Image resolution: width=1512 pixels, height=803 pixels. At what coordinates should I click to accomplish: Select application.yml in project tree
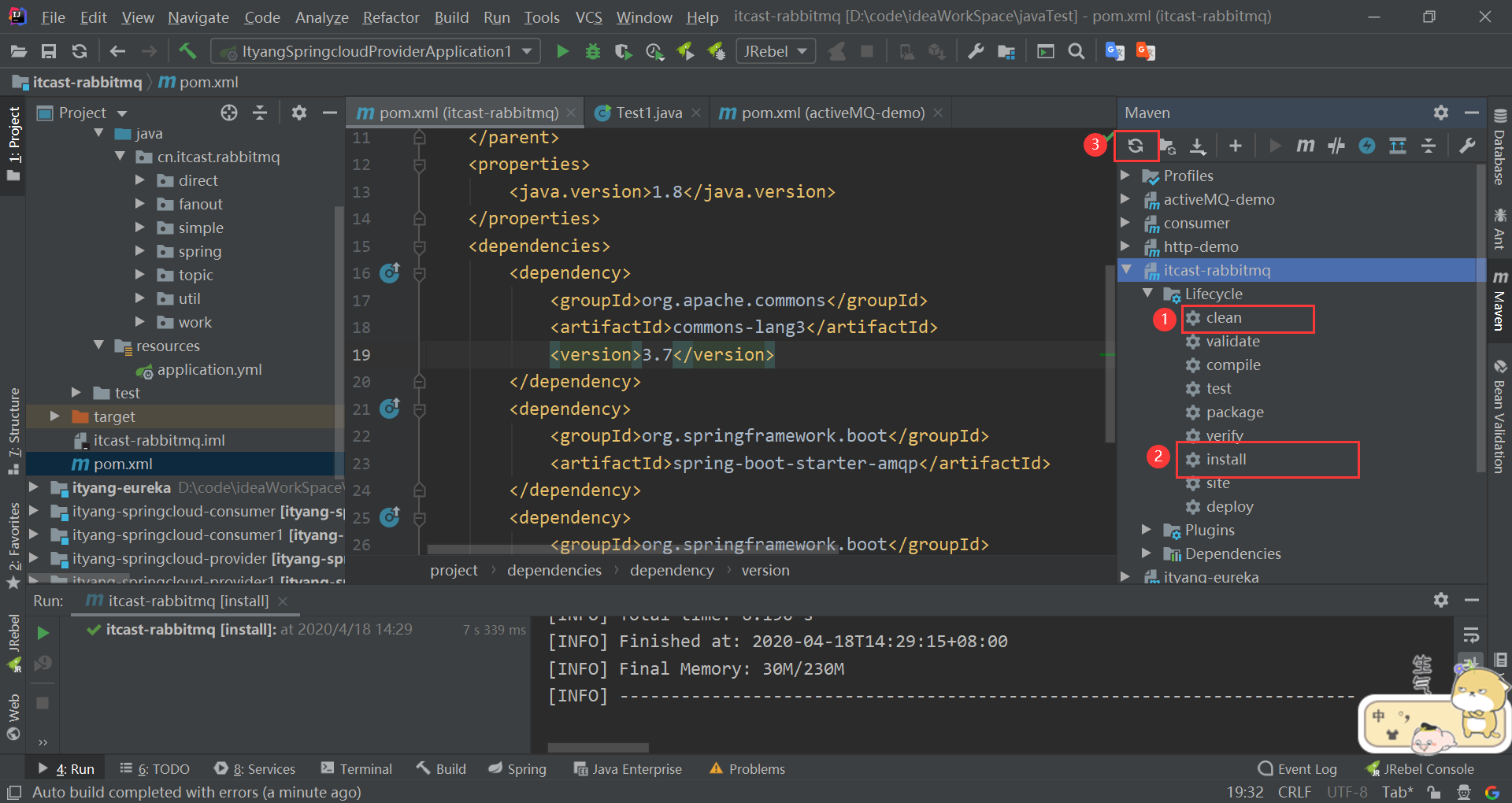209,370
